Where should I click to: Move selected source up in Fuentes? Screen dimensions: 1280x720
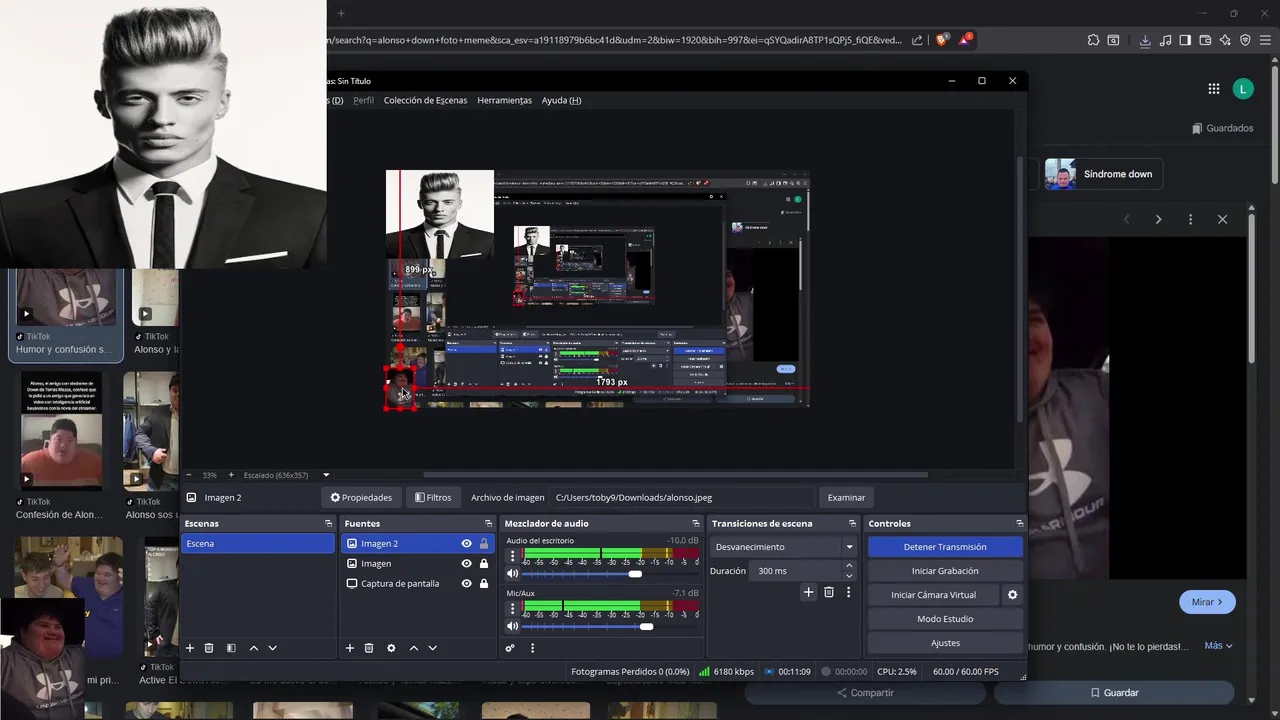coord(414,648)
